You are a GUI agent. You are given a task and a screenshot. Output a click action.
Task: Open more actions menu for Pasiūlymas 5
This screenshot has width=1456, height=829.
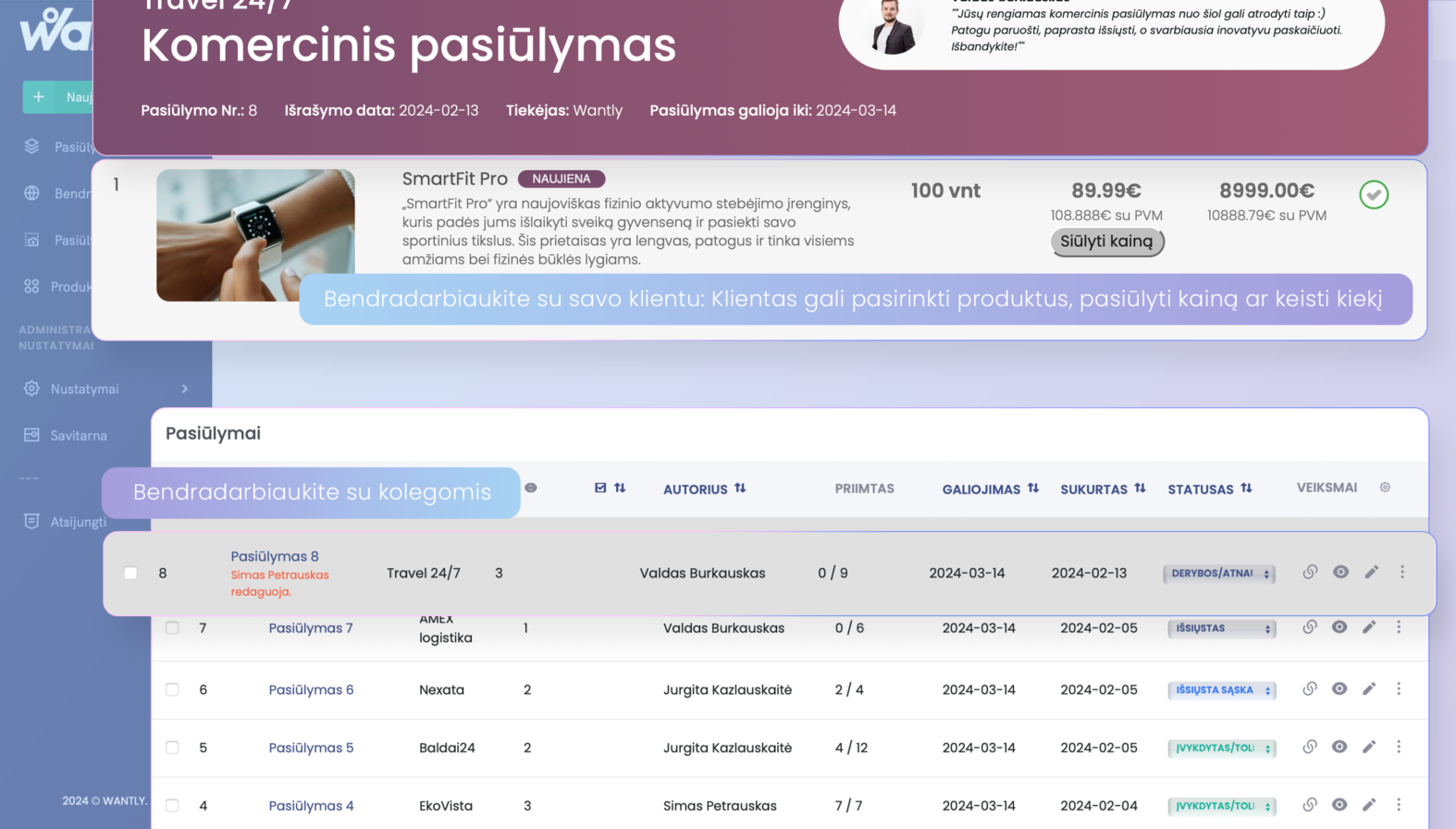[1399, 747]
